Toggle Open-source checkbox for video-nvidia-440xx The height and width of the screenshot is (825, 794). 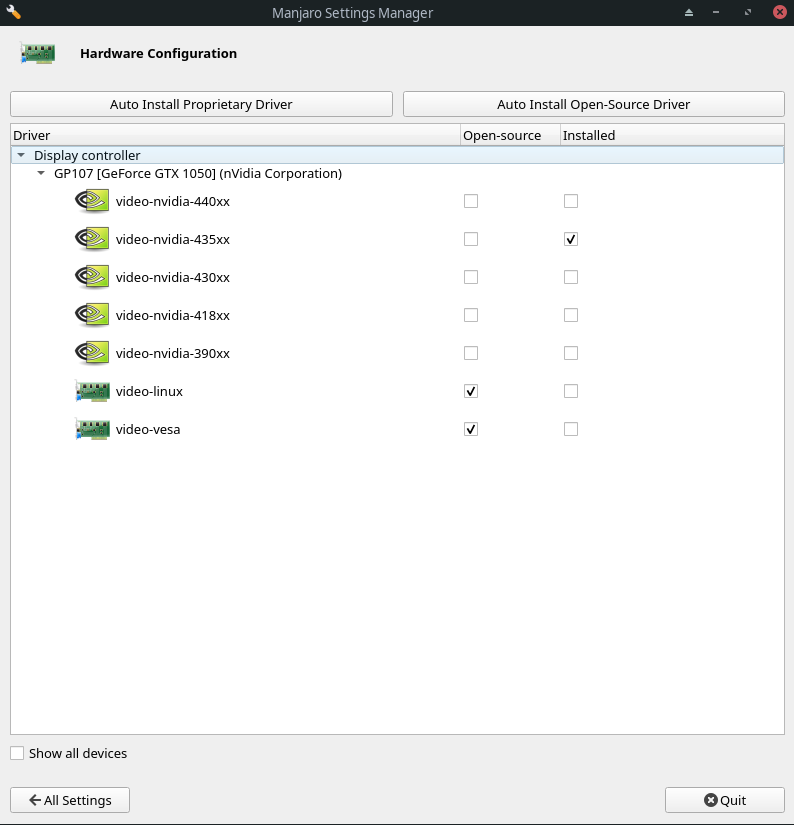coord(471,201)
